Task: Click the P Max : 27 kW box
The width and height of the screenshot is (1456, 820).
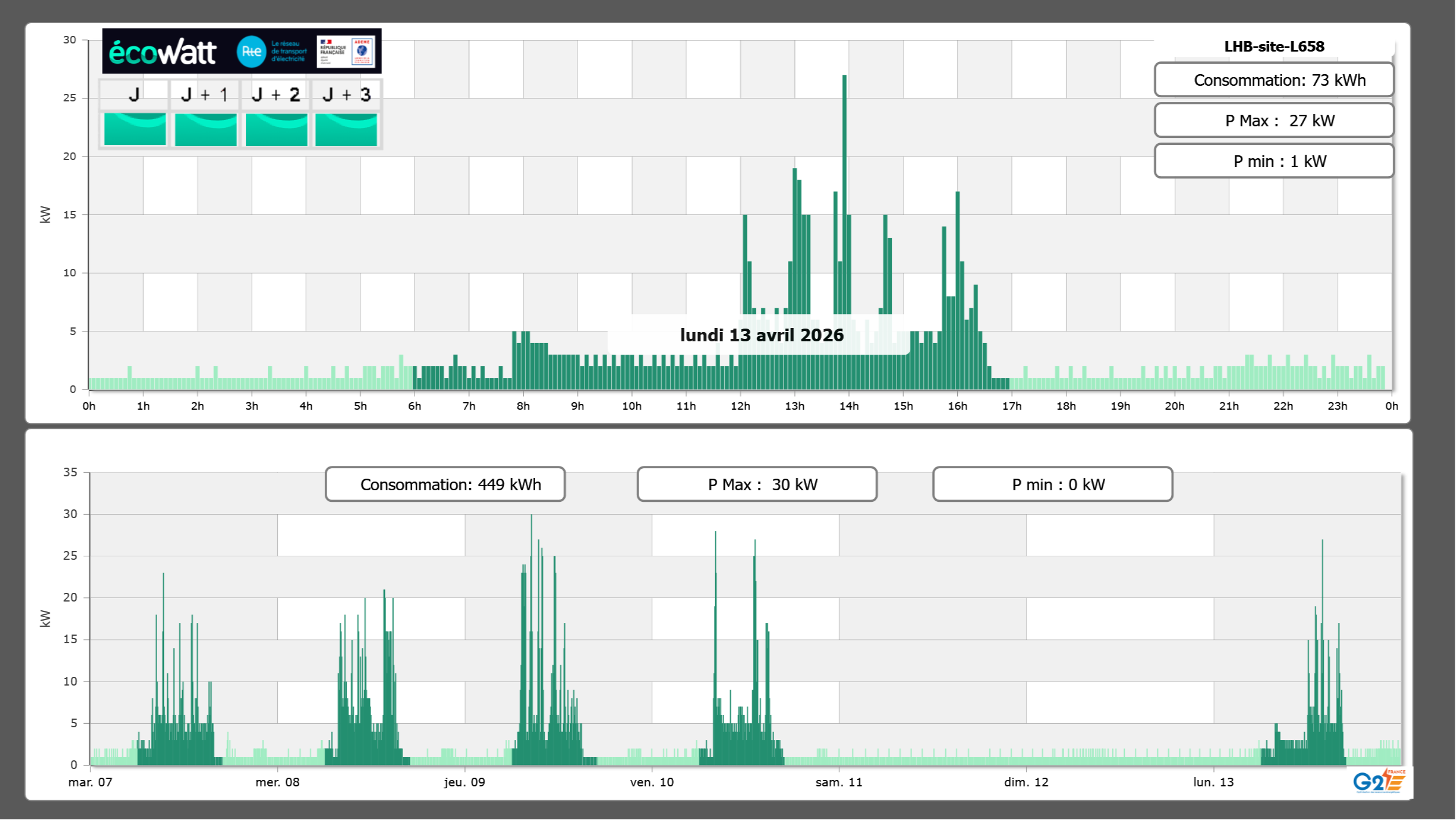Action: click(1273, 121)
